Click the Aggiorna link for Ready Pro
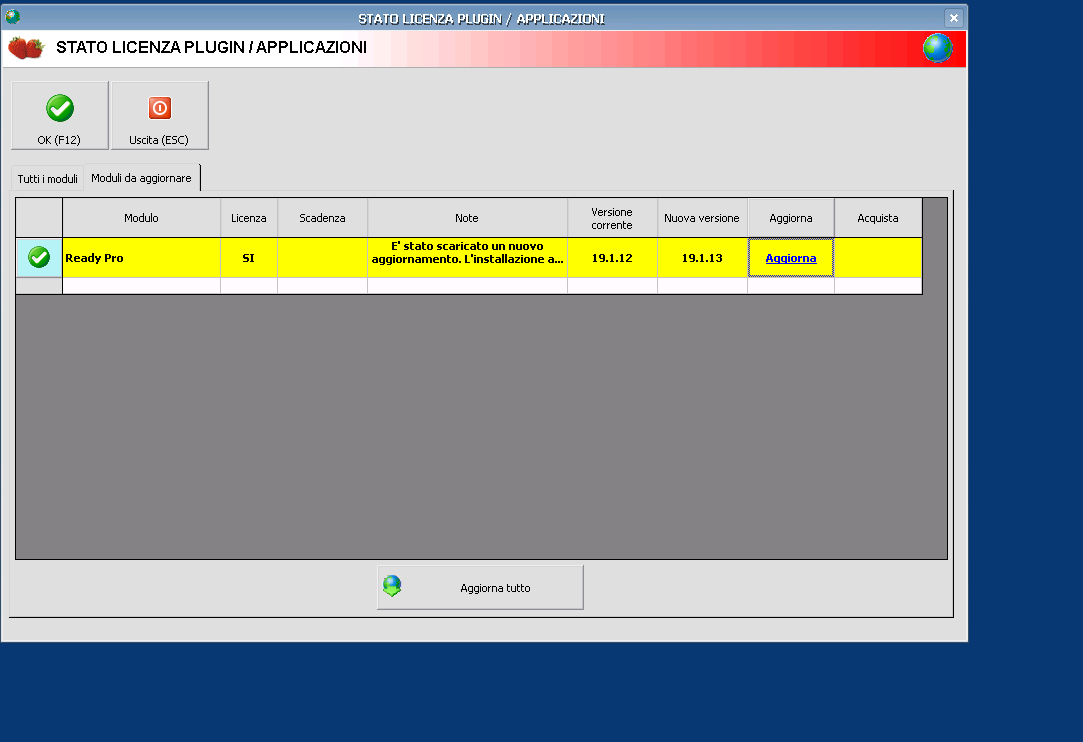This screenshot has height=742, width=1083. click(791, 258)
